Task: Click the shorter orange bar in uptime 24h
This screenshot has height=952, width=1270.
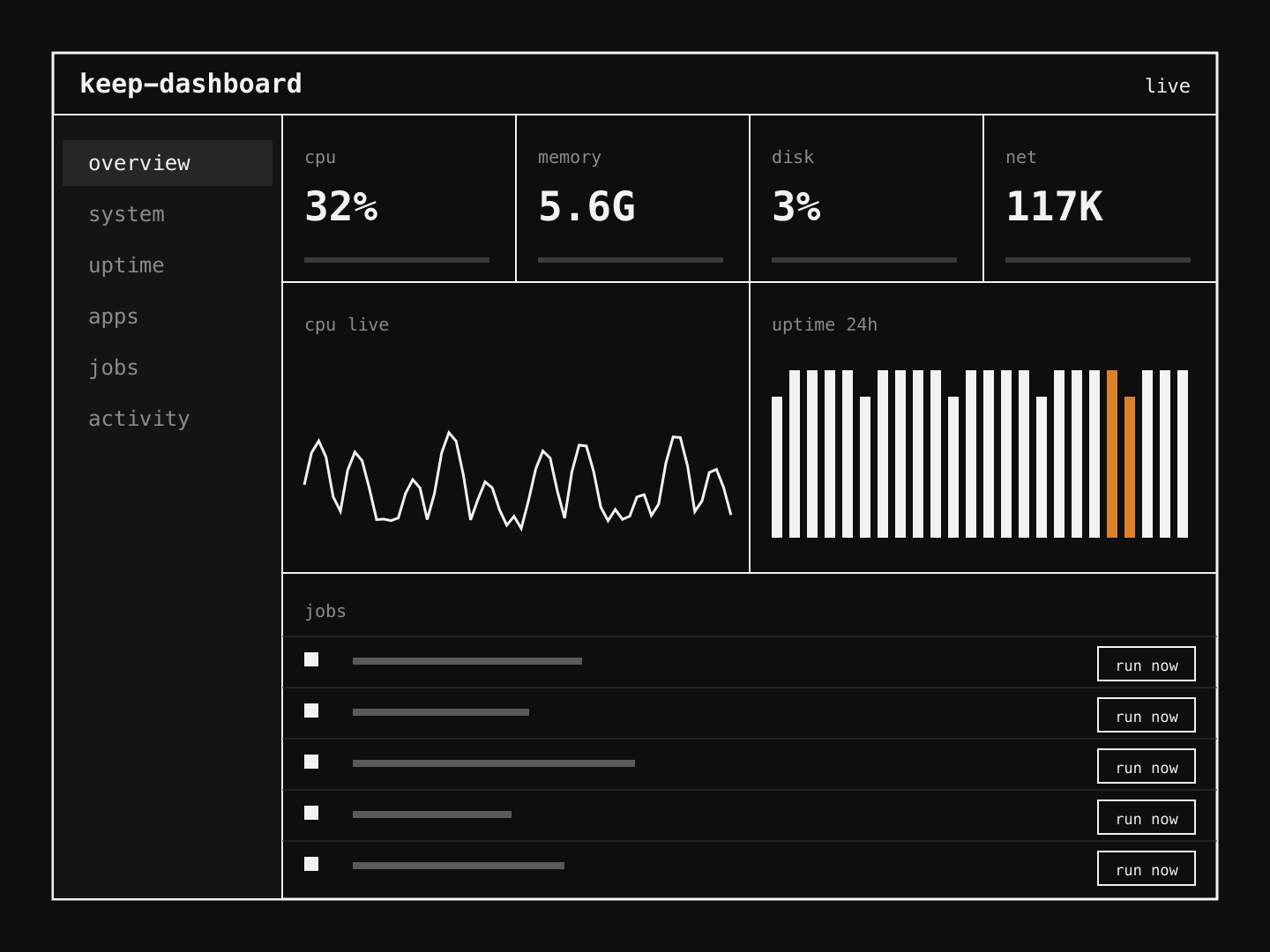Action: tap(1130, 467)
